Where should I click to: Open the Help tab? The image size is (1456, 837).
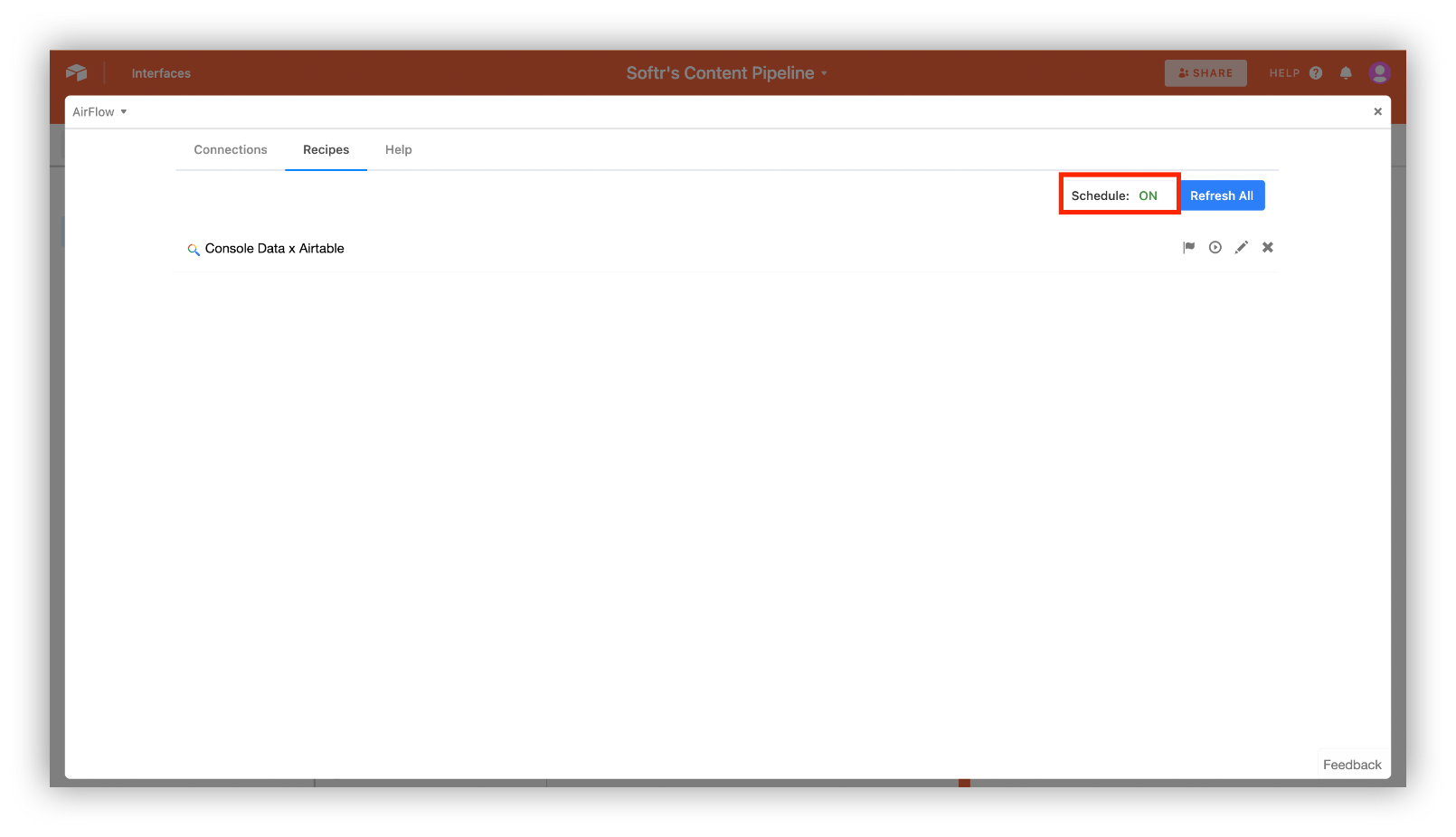399,150
